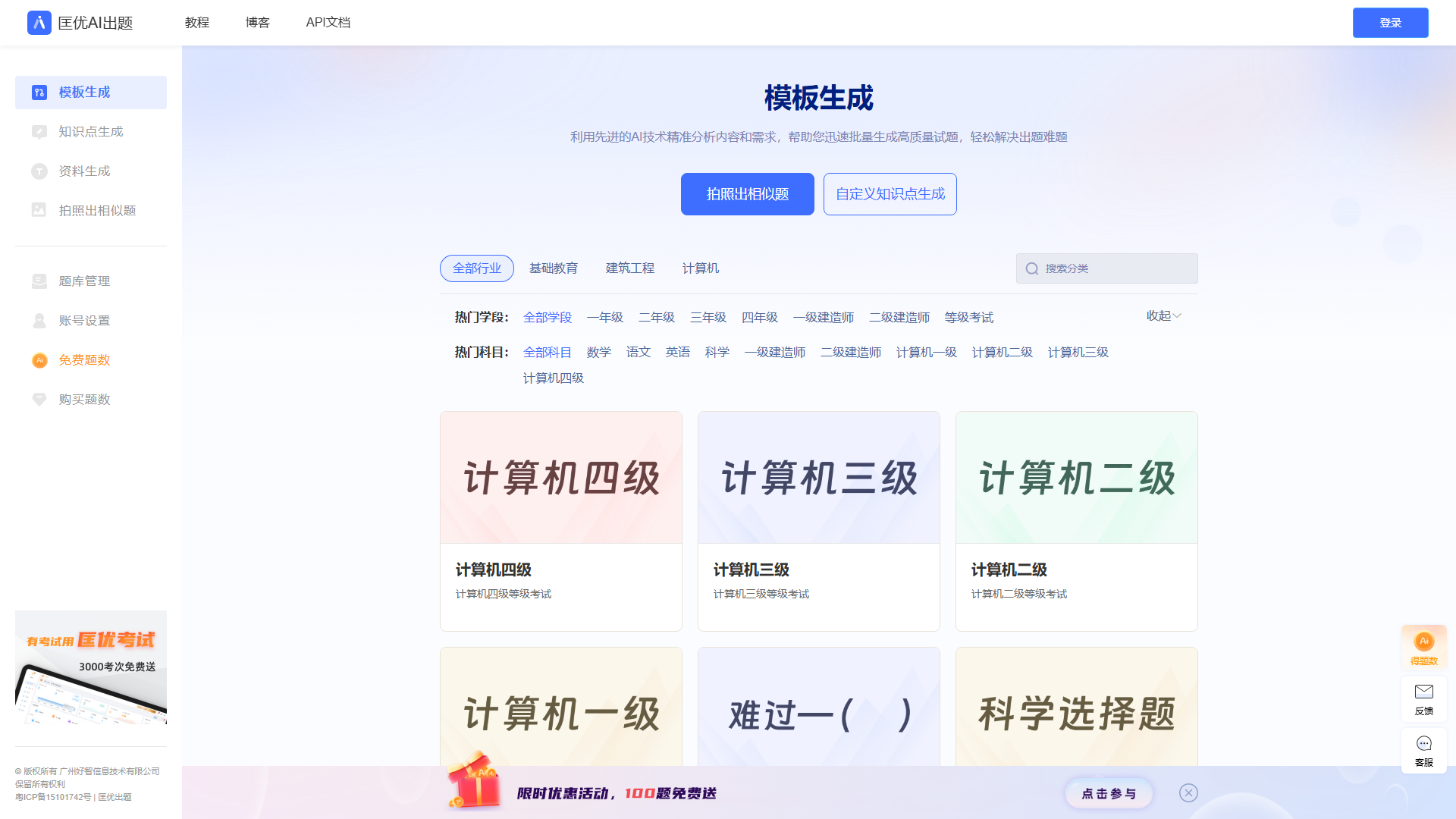The height and width of the screenshot is (819, 1456).
Task: Open 拍照出相似题 sidebar icon
Action: tap(39, 210)
